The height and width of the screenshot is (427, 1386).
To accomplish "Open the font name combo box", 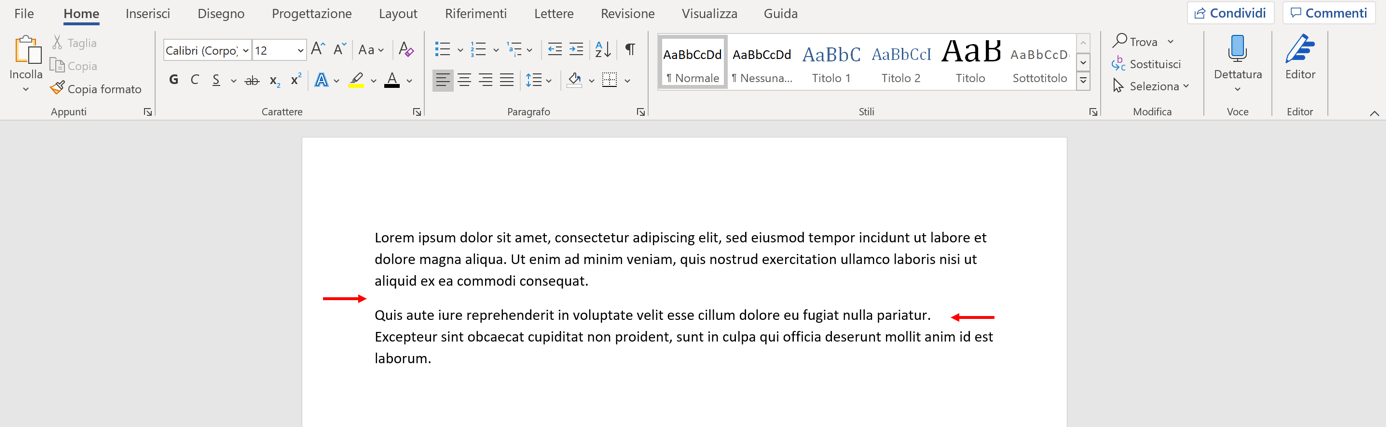I will pos(207,50).
